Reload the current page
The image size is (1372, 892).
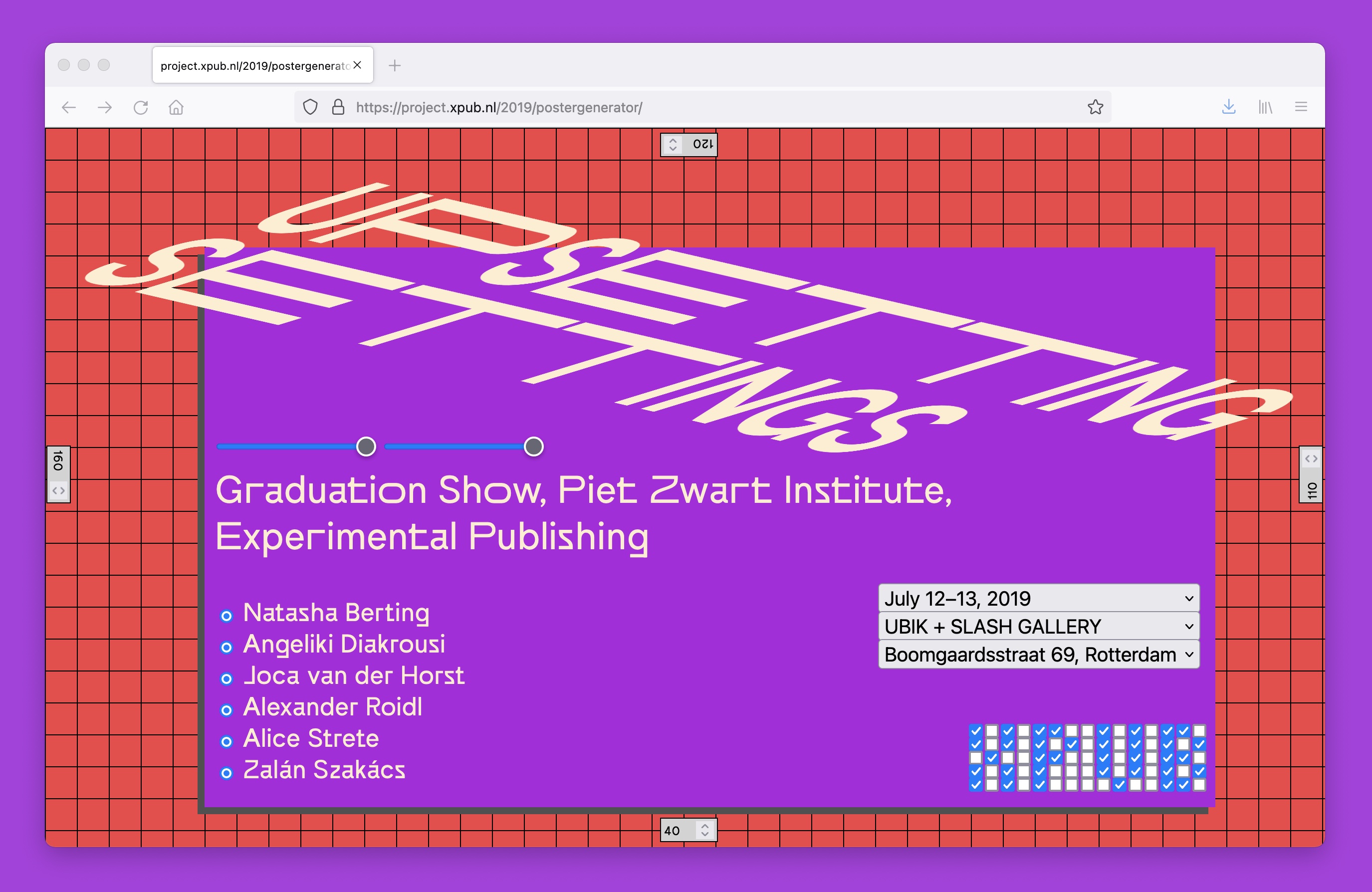(141, 107)
